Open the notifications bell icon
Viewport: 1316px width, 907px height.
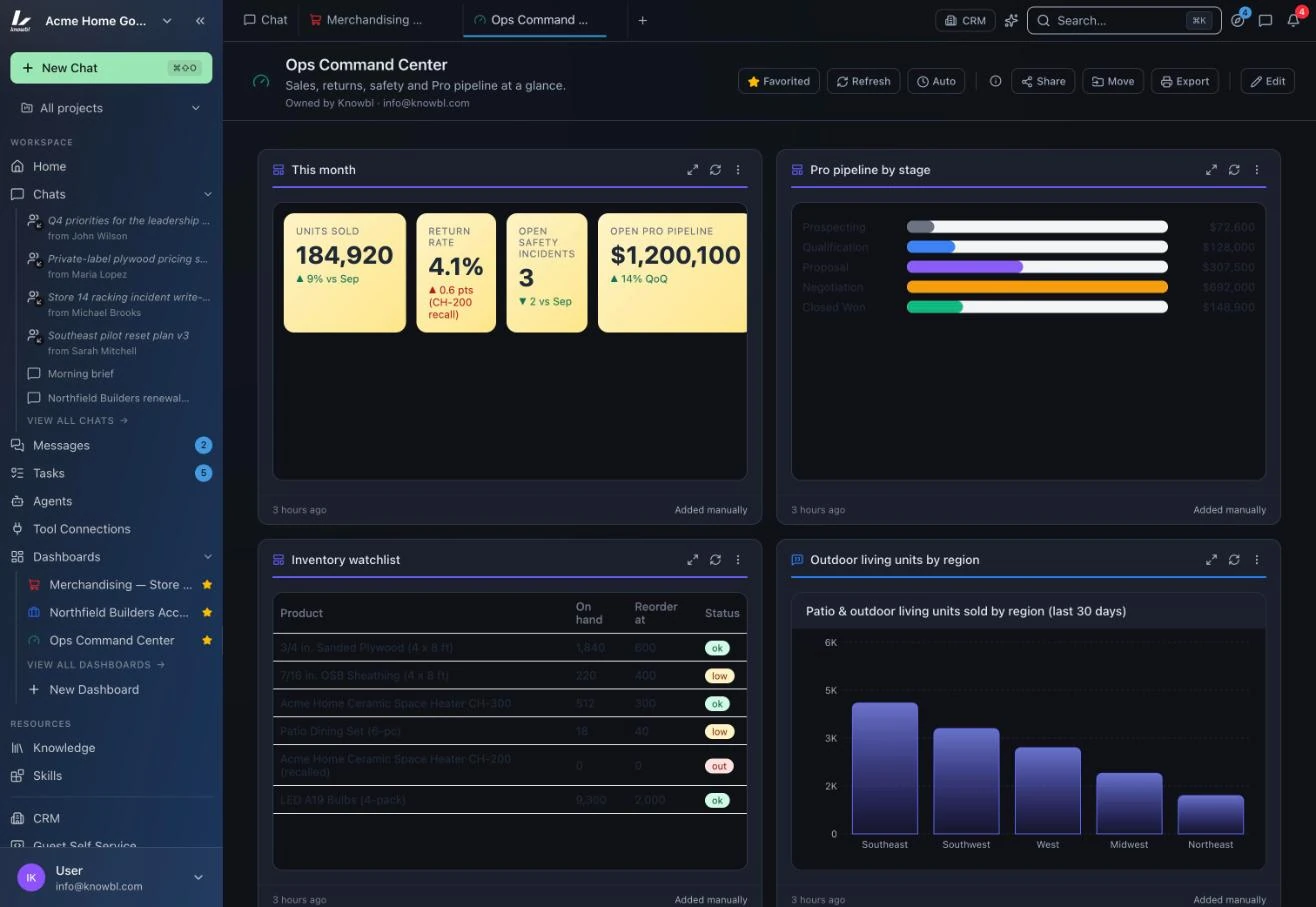(x=1293, y=20)
